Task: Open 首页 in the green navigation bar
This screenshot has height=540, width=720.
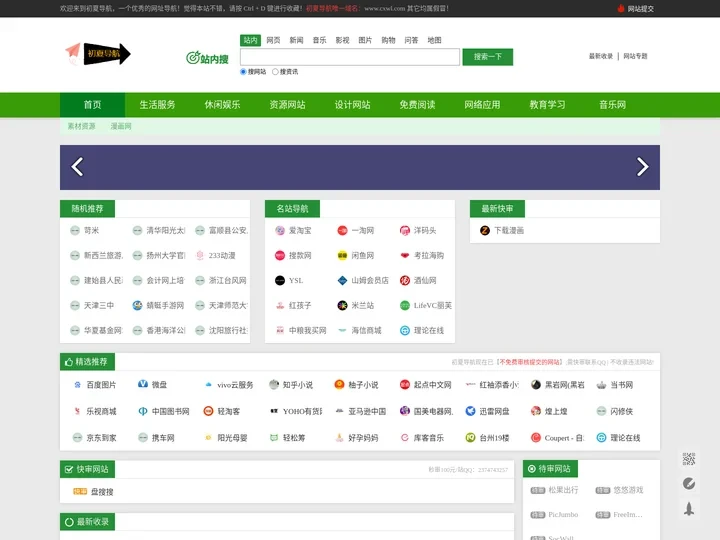Action: [x=92, y=105]
